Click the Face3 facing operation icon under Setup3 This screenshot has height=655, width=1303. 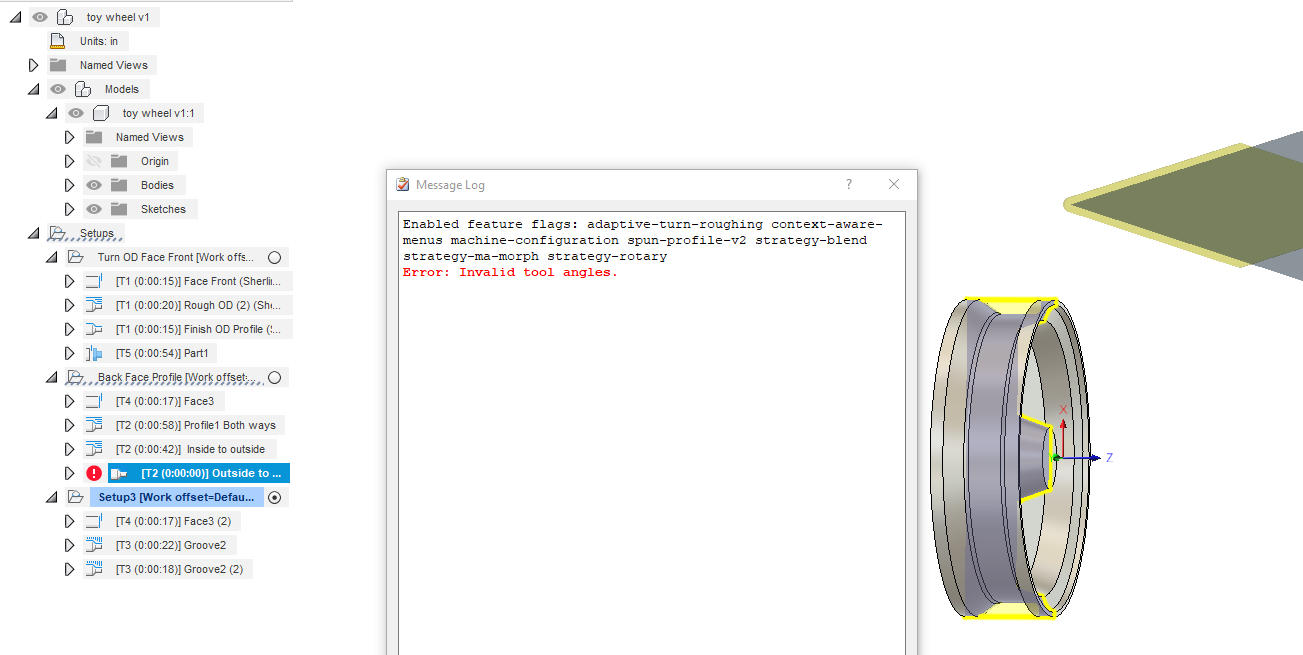click(92, 520)
